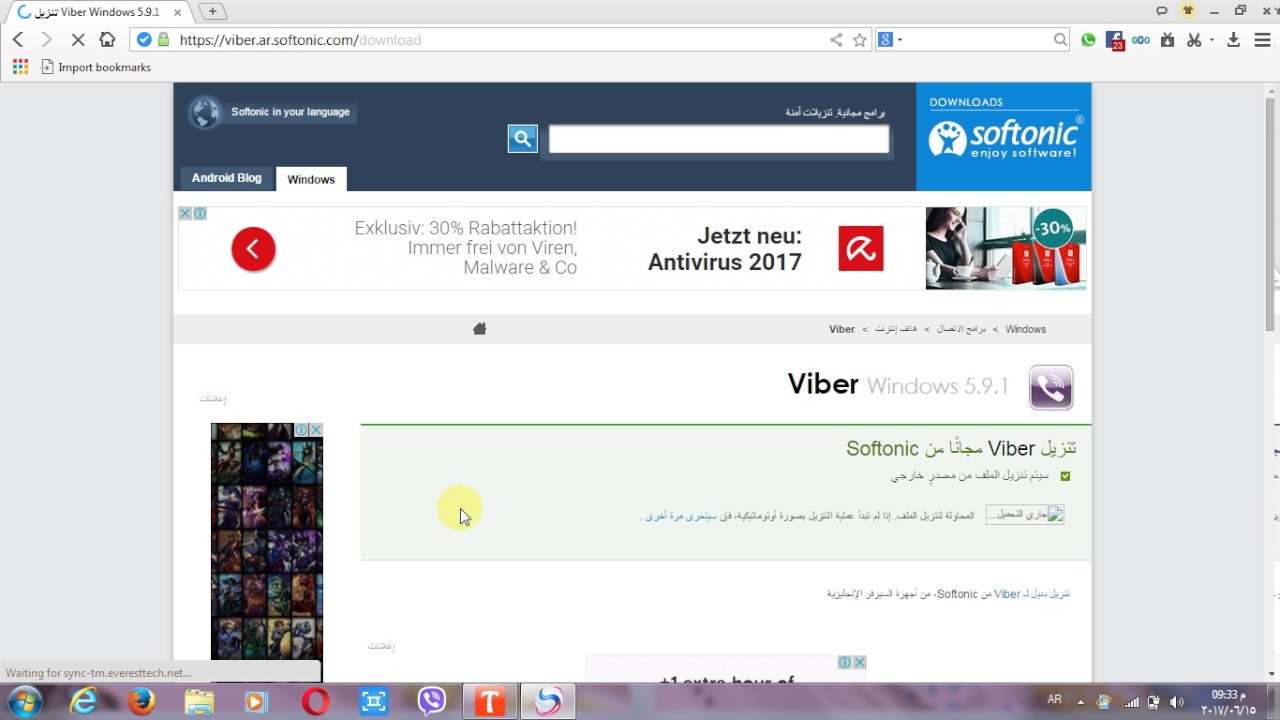Click the Softonic search magnifier button

pos(522,139)
